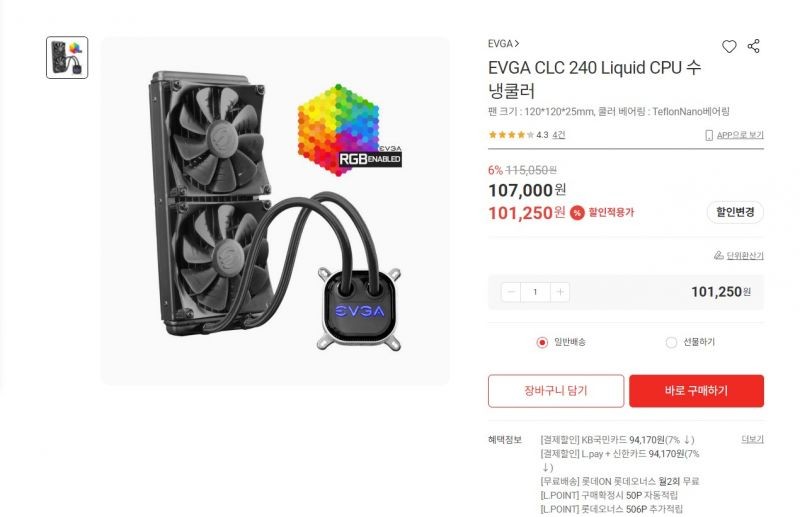
Task: Open the 4건 review count link
Action: click(559, 135)
